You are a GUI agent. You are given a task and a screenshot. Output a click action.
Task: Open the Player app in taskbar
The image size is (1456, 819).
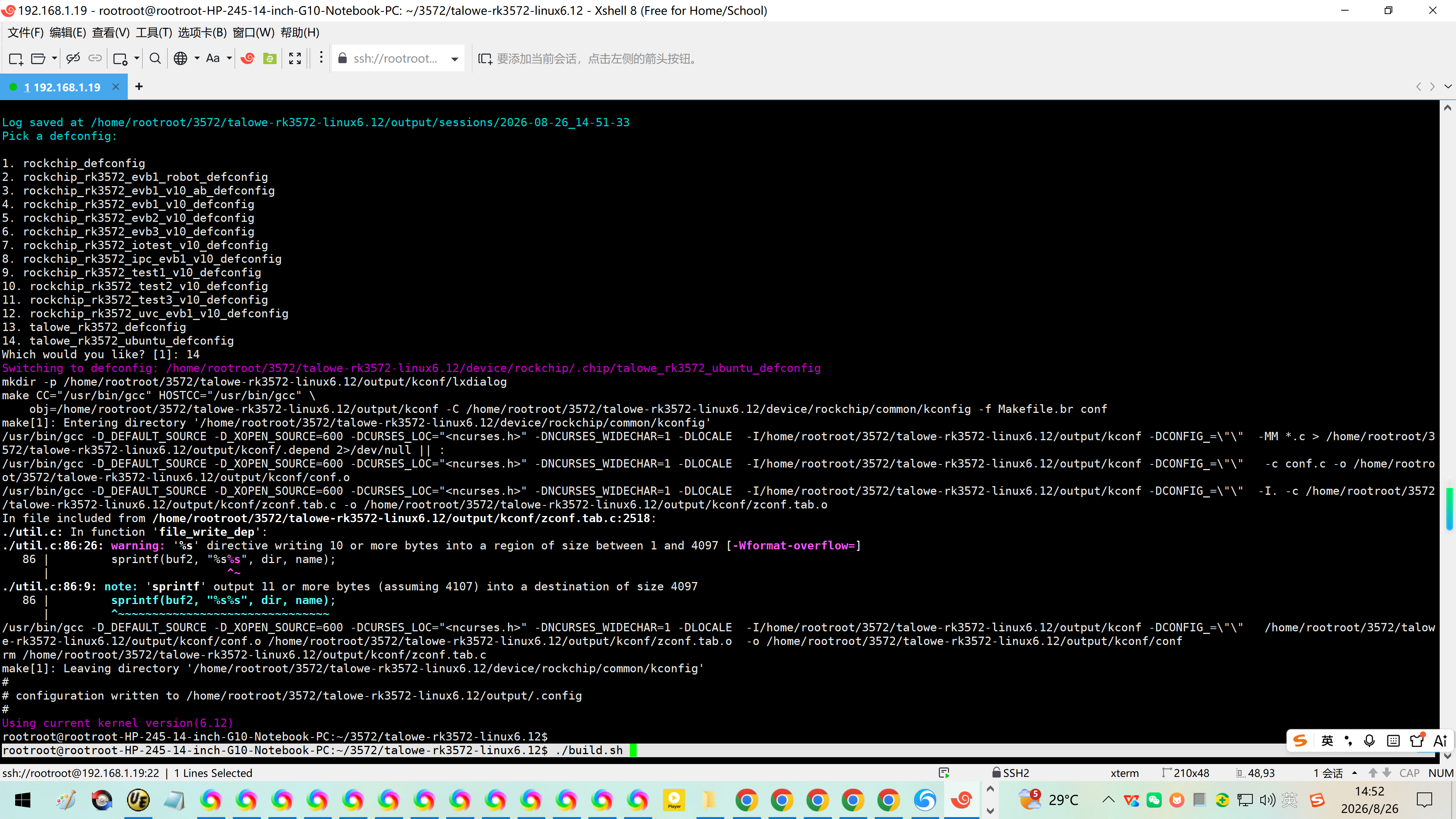(674, 800)
